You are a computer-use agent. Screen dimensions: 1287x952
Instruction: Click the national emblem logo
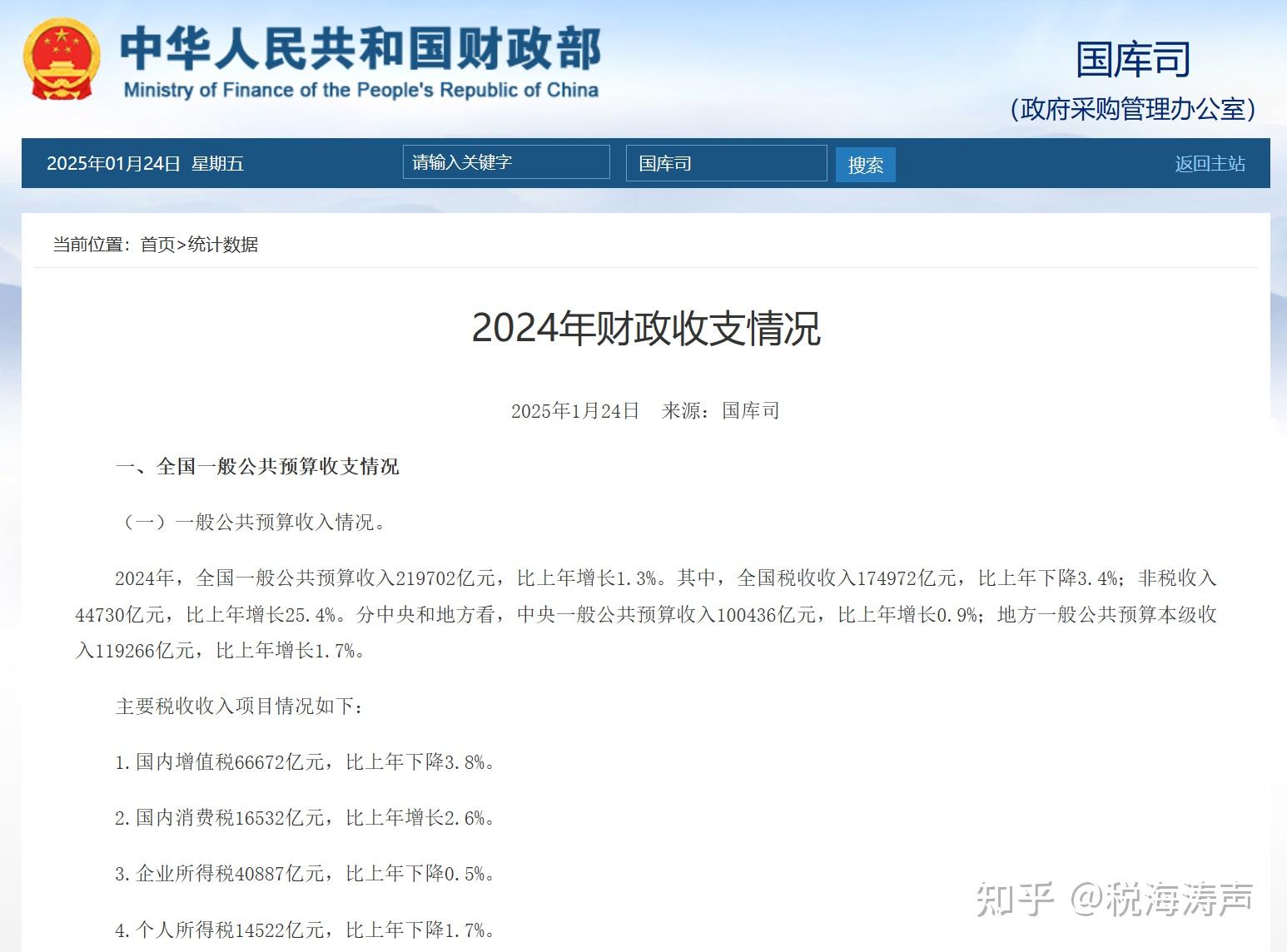(62, 58)
